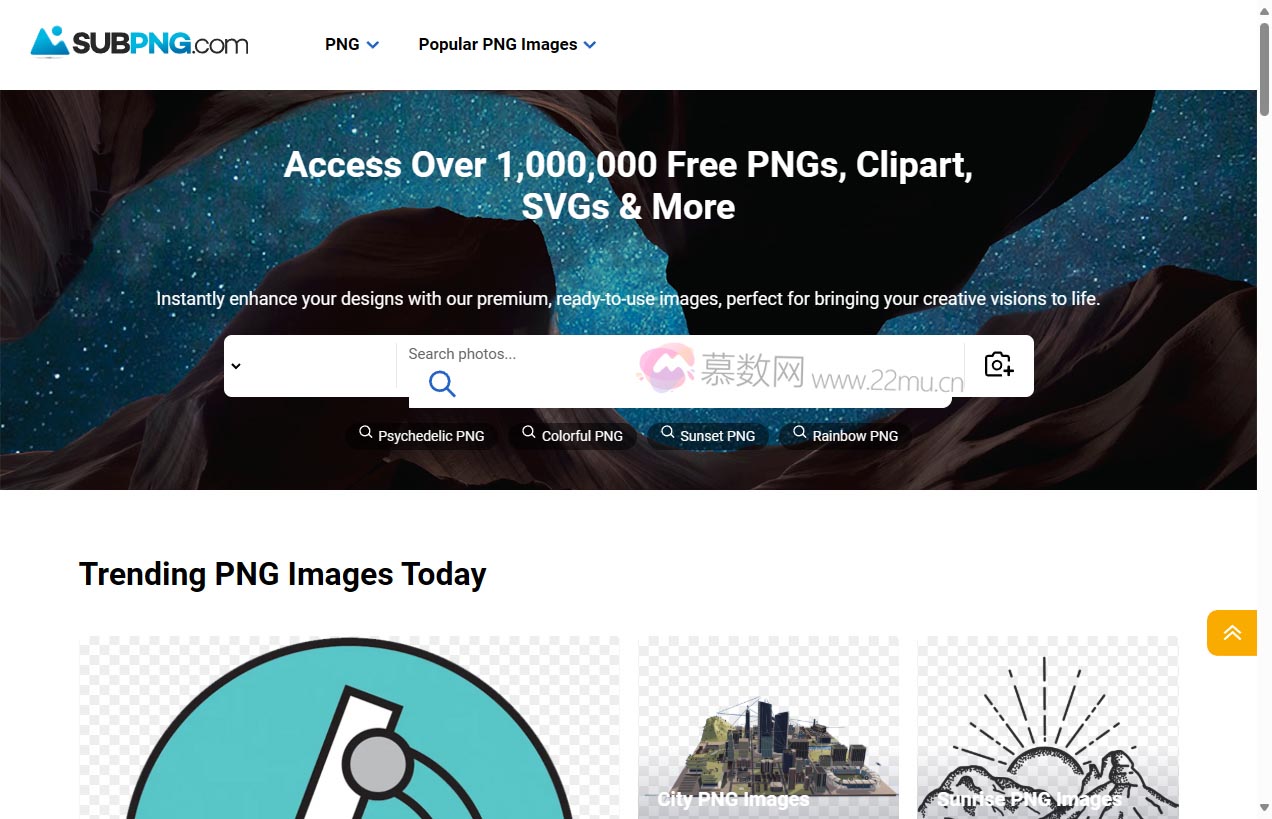Viewport: 1272px width, 819px height.
Task: Open the search category dropdown arrow
Action: [236, 366]
